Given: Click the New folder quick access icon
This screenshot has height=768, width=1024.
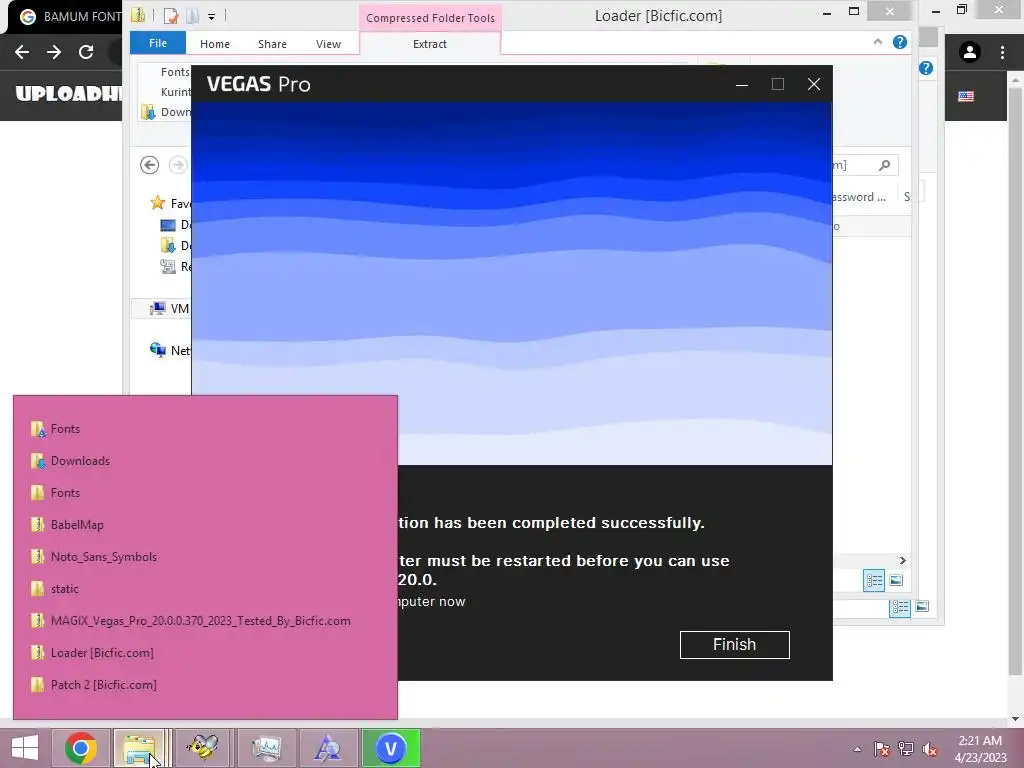Looking at the screenshot, I should (192, 16).
